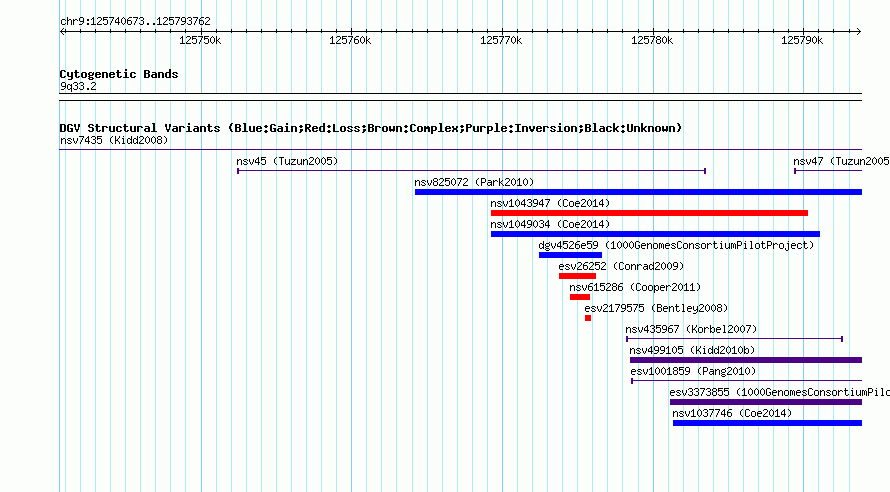Viewport: 890px width, 492px height.
Task: Select the blue nsv825072 gain bar
Action: click(x=639, y=192)
